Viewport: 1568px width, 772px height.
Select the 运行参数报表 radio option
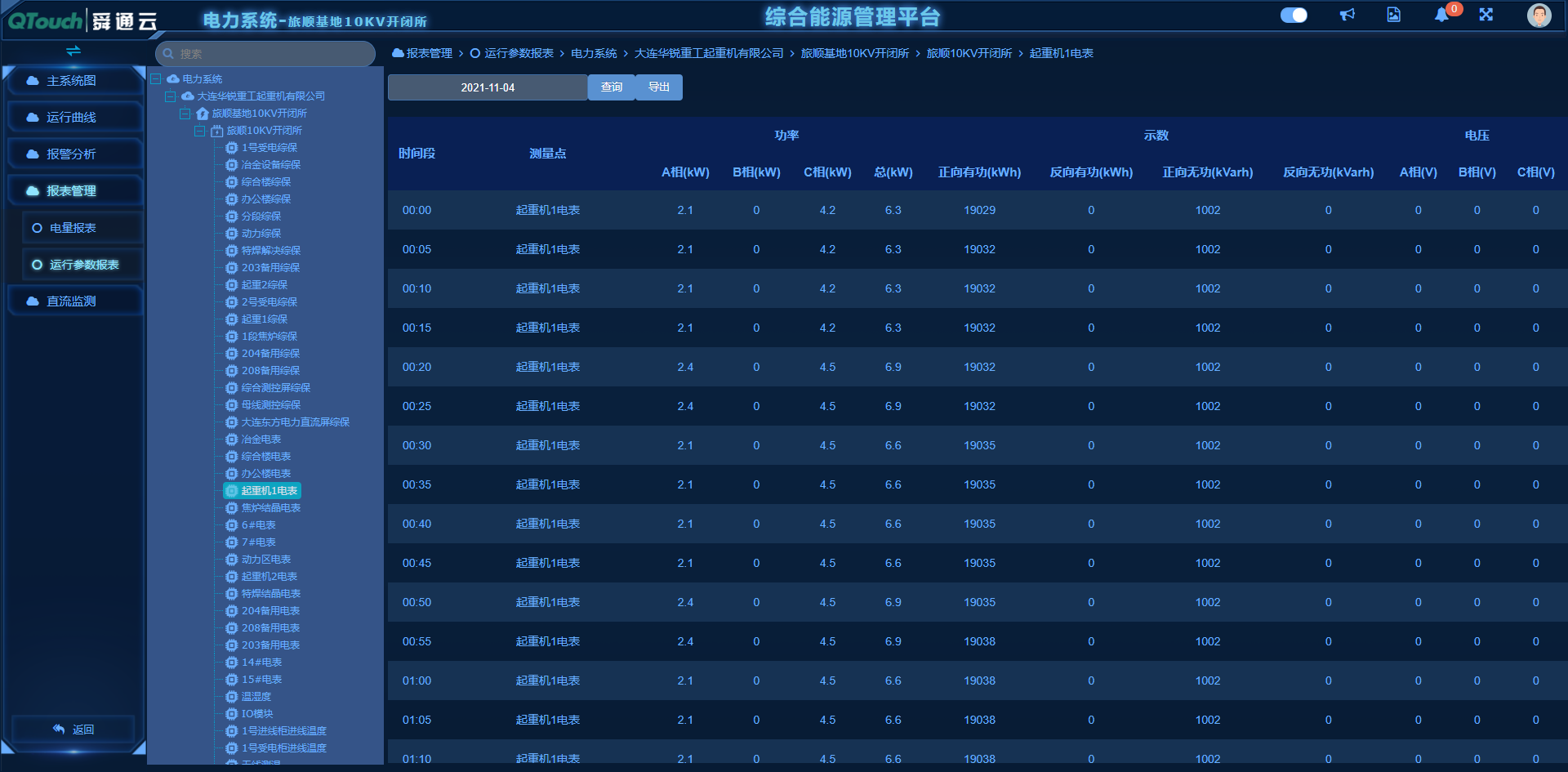(x=37, y=265)
